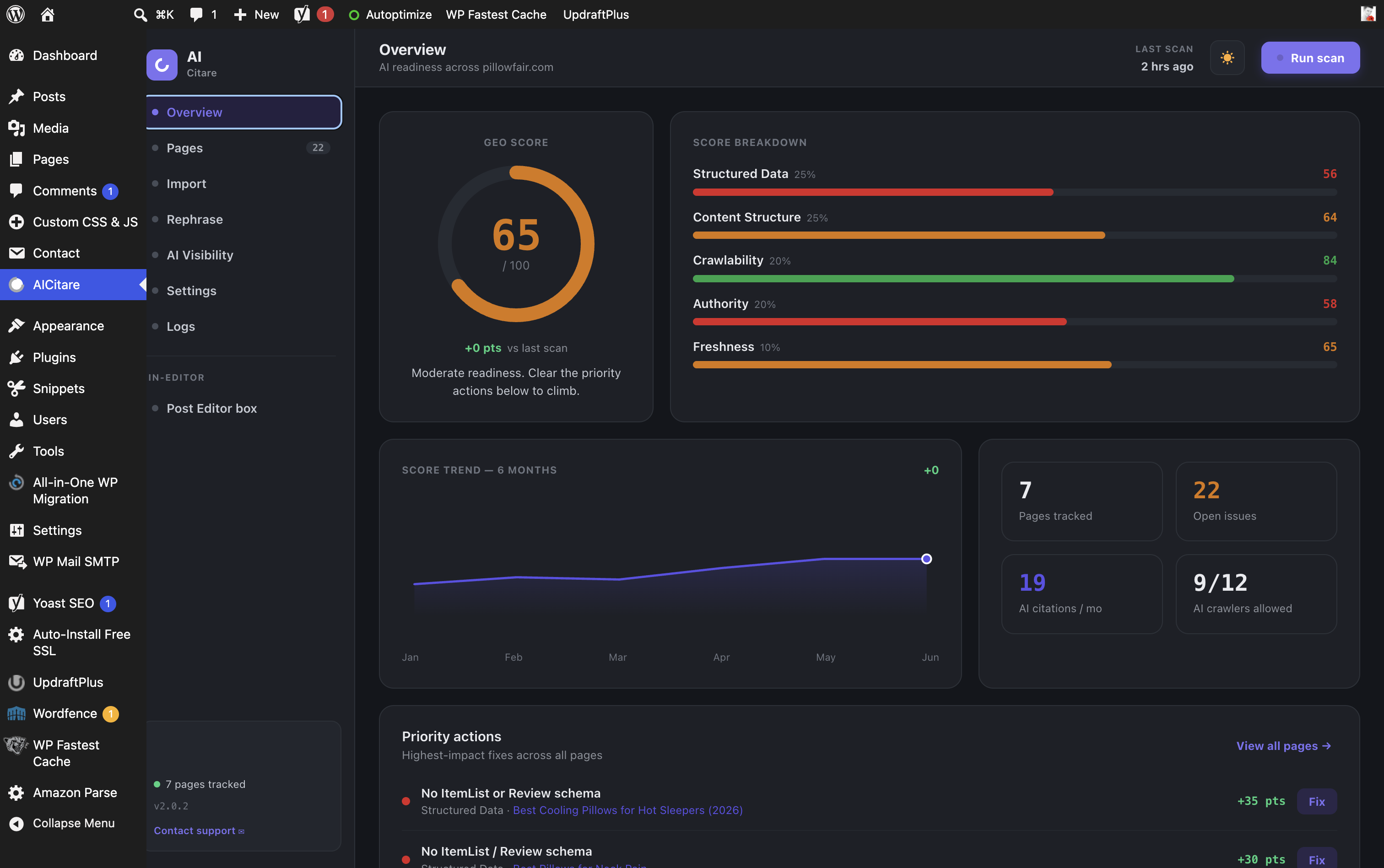Click the "2 hrs ago" last scan text

click(x=1167, y=67)
